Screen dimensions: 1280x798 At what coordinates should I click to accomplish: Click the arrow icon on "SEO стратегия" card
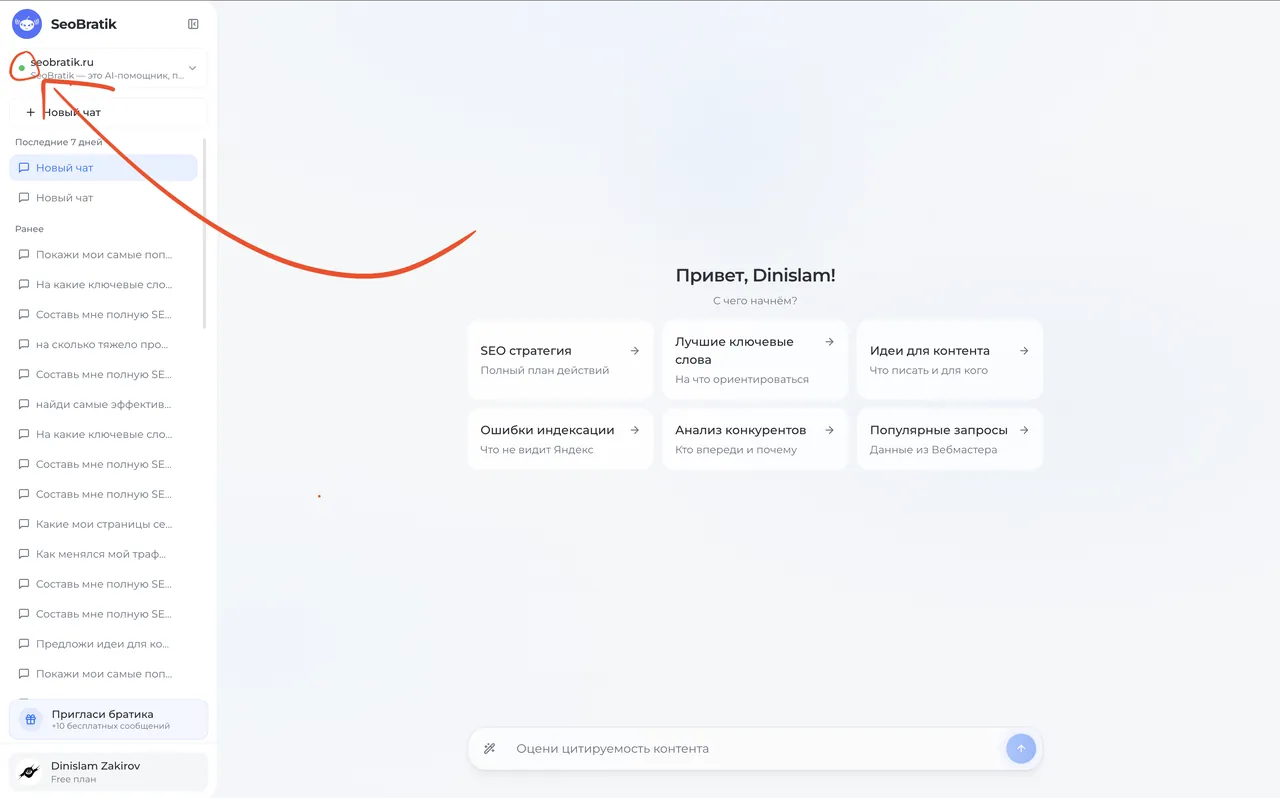(x=634, y=350)
